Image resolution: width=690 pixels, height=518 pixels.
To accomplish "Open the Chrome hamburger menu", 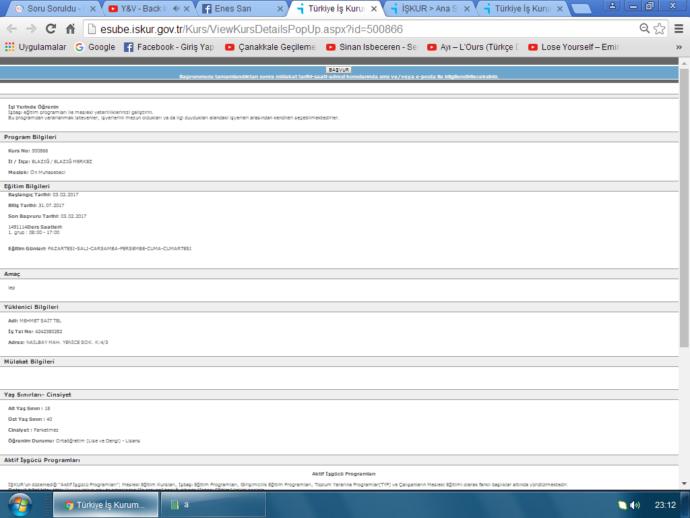I will 679,29.
